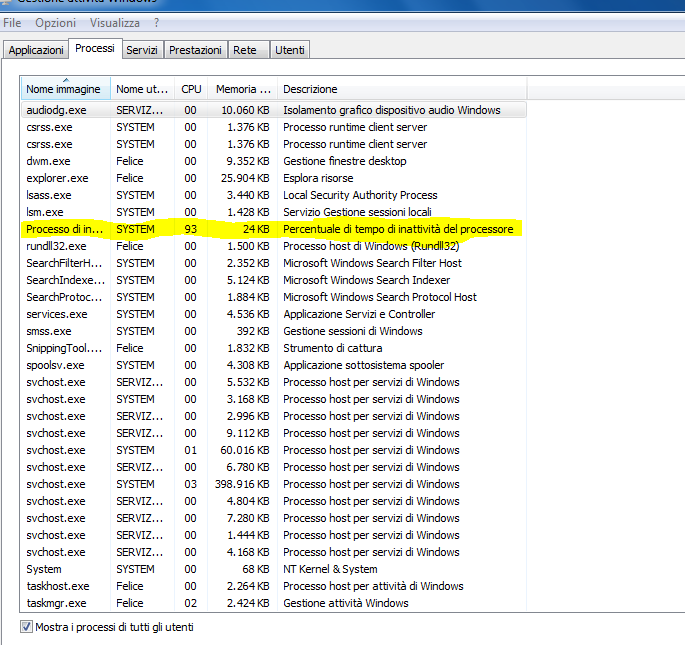The height and width of the screenshot is (645, 685).
Task: Click description Gestione finestre desktop
Action: pyautogui.click(x=345, y=161)
